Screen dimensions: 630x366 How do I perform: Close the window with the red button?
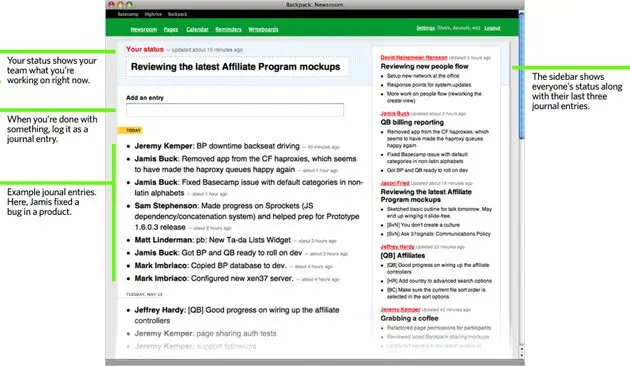coord(111,4)
